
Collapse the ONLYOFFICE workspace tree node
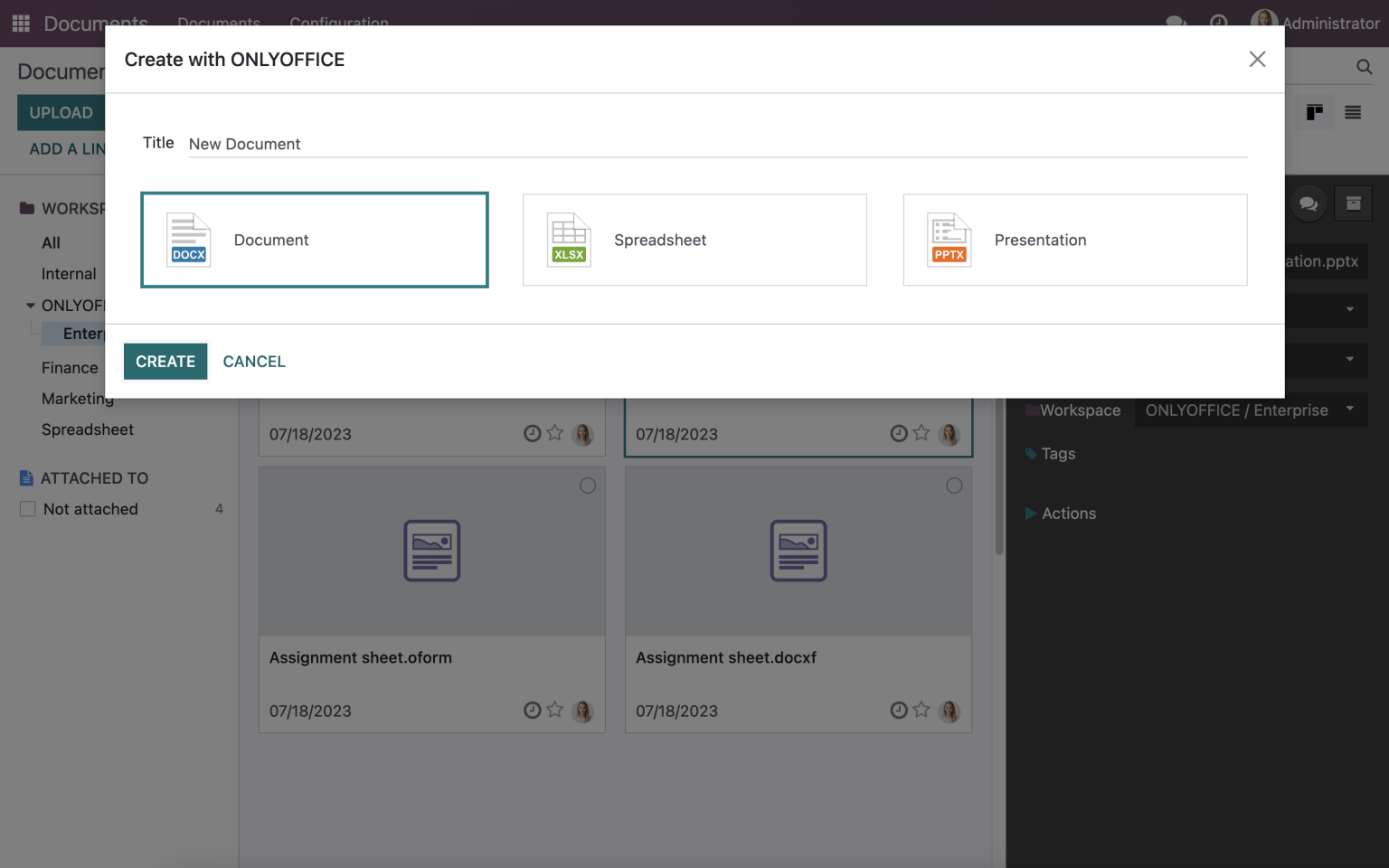coord(31,306)
